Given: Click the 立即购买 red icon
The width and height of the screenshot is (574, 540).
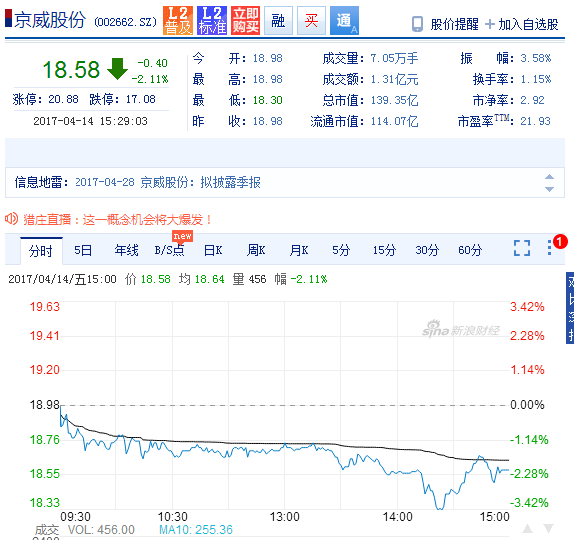Looking at the screenshot, I should click(245, 21).
